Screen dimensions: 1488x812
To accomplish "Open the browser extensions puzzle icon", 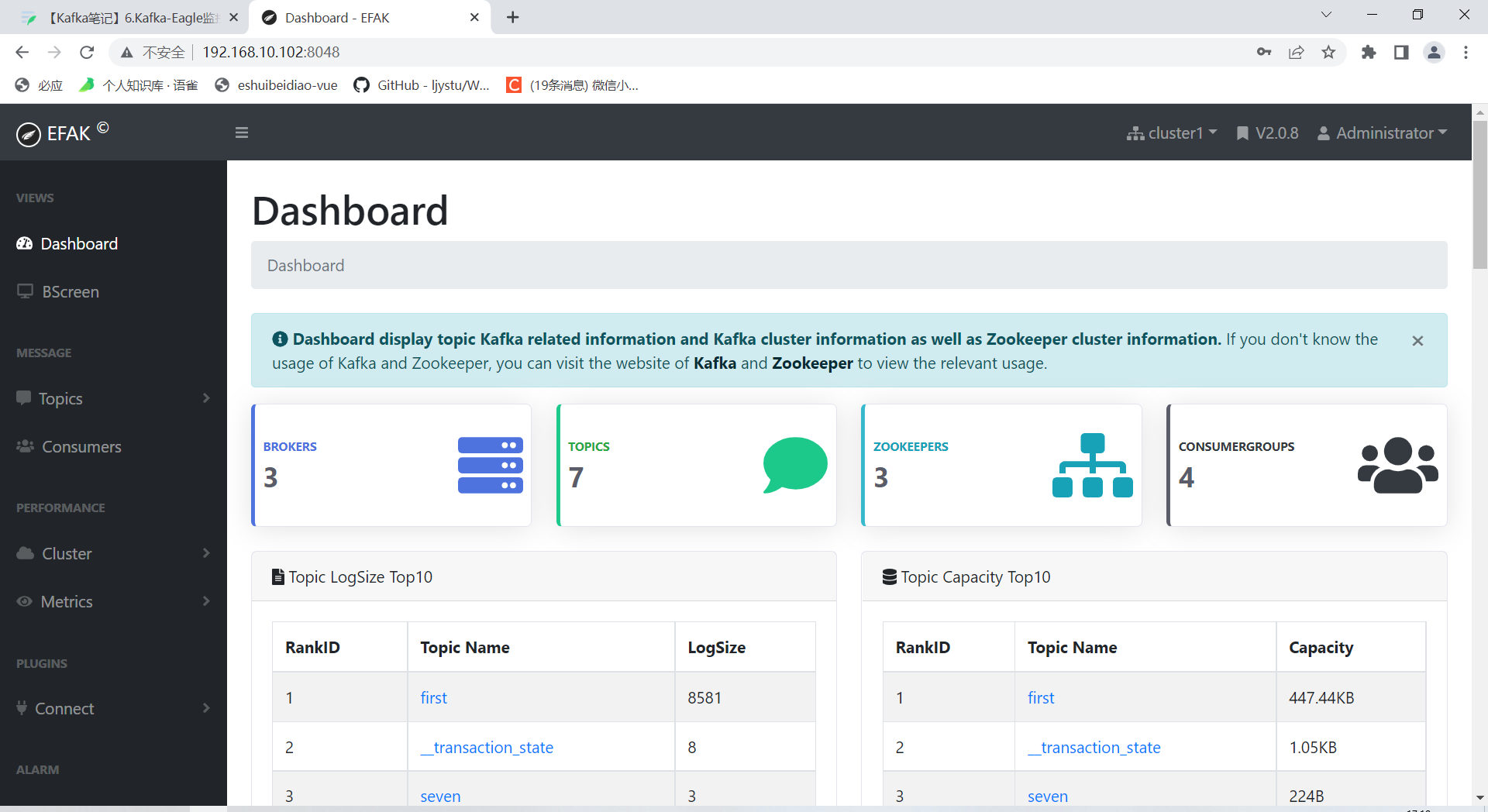I will (x=1369, y=53).
